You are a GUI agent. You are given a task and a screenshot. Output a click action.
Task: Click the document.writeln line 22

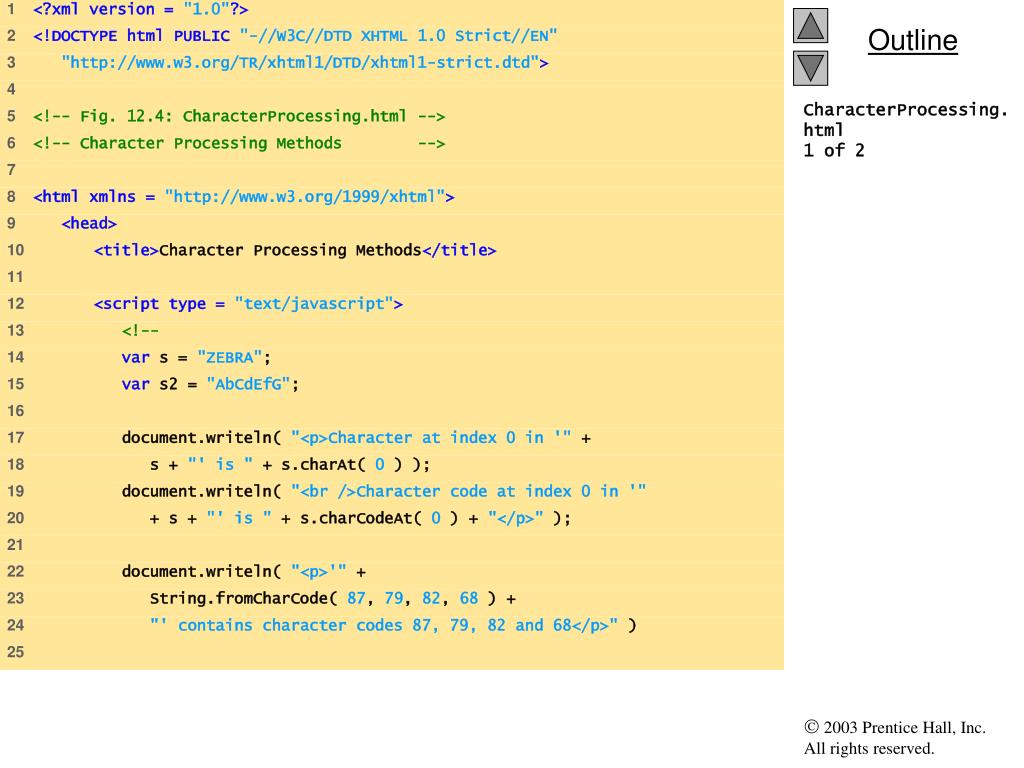[244, 571]
